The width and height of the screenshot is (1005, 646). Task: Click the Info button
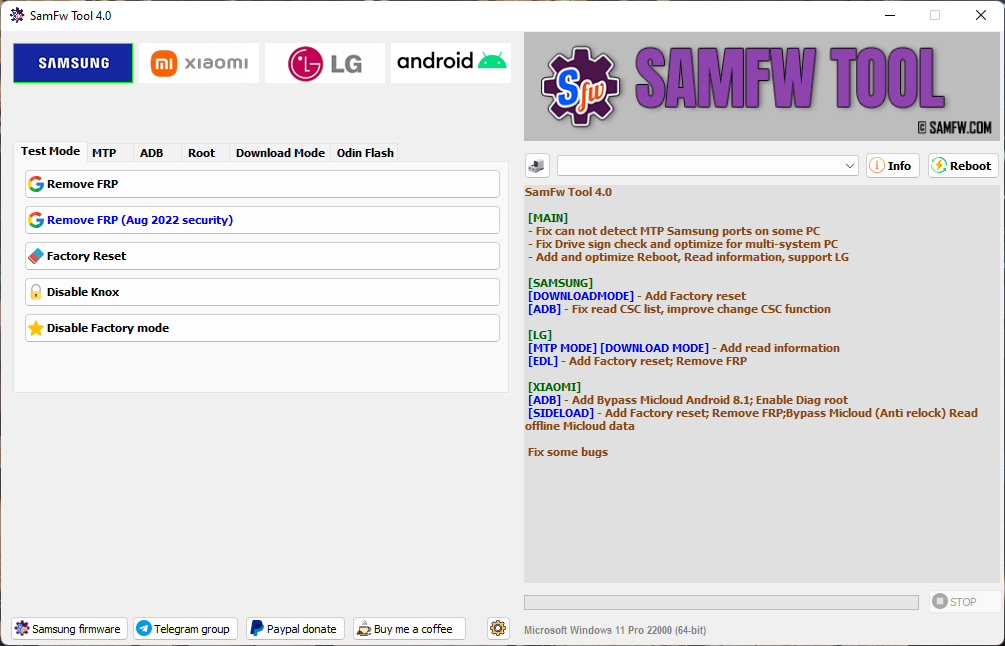coord(893,165)
